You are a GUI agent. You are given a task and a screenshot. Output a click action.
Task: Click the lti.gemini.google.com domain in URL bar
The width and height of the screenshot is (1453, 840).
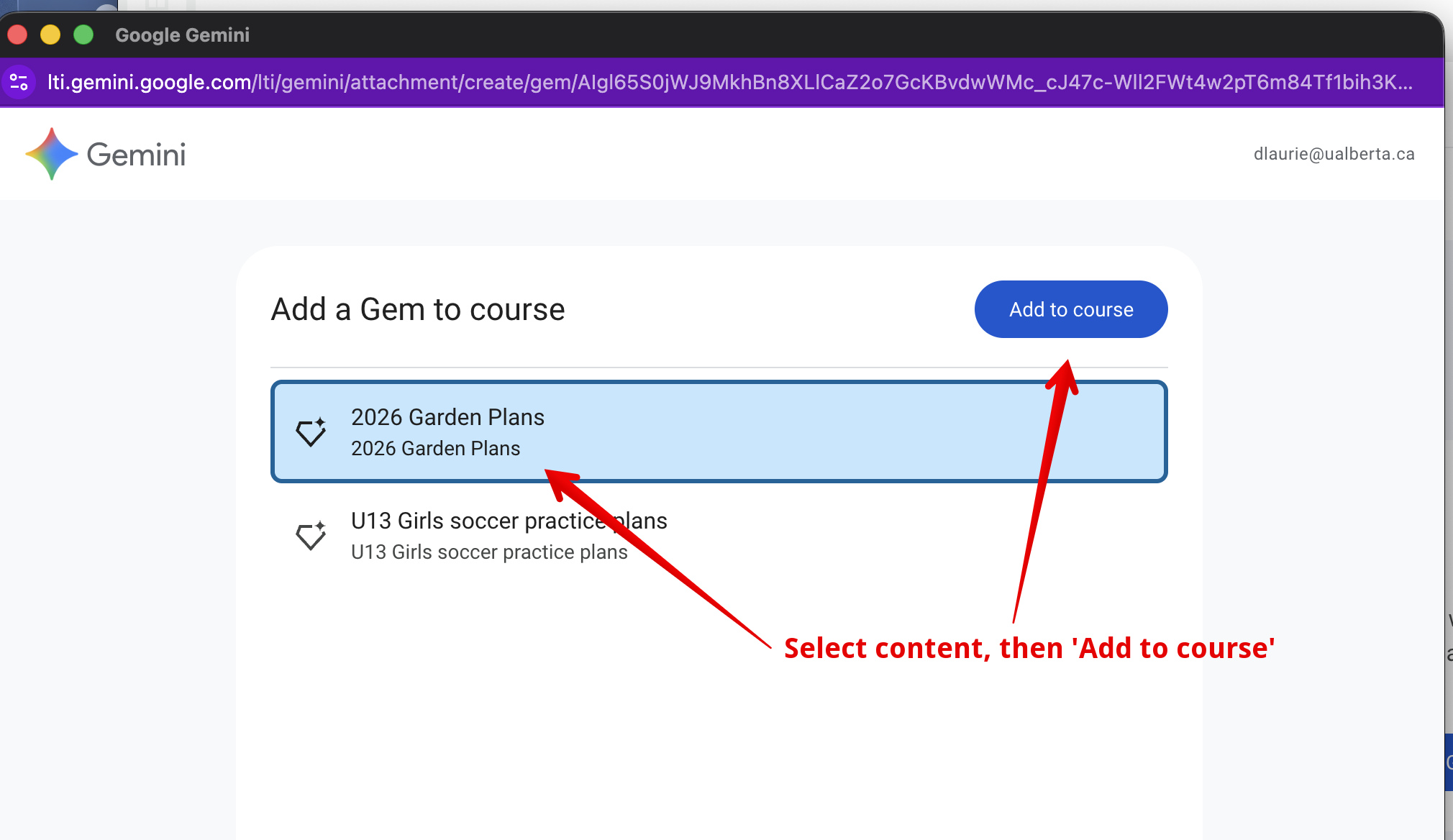(150, 82)
